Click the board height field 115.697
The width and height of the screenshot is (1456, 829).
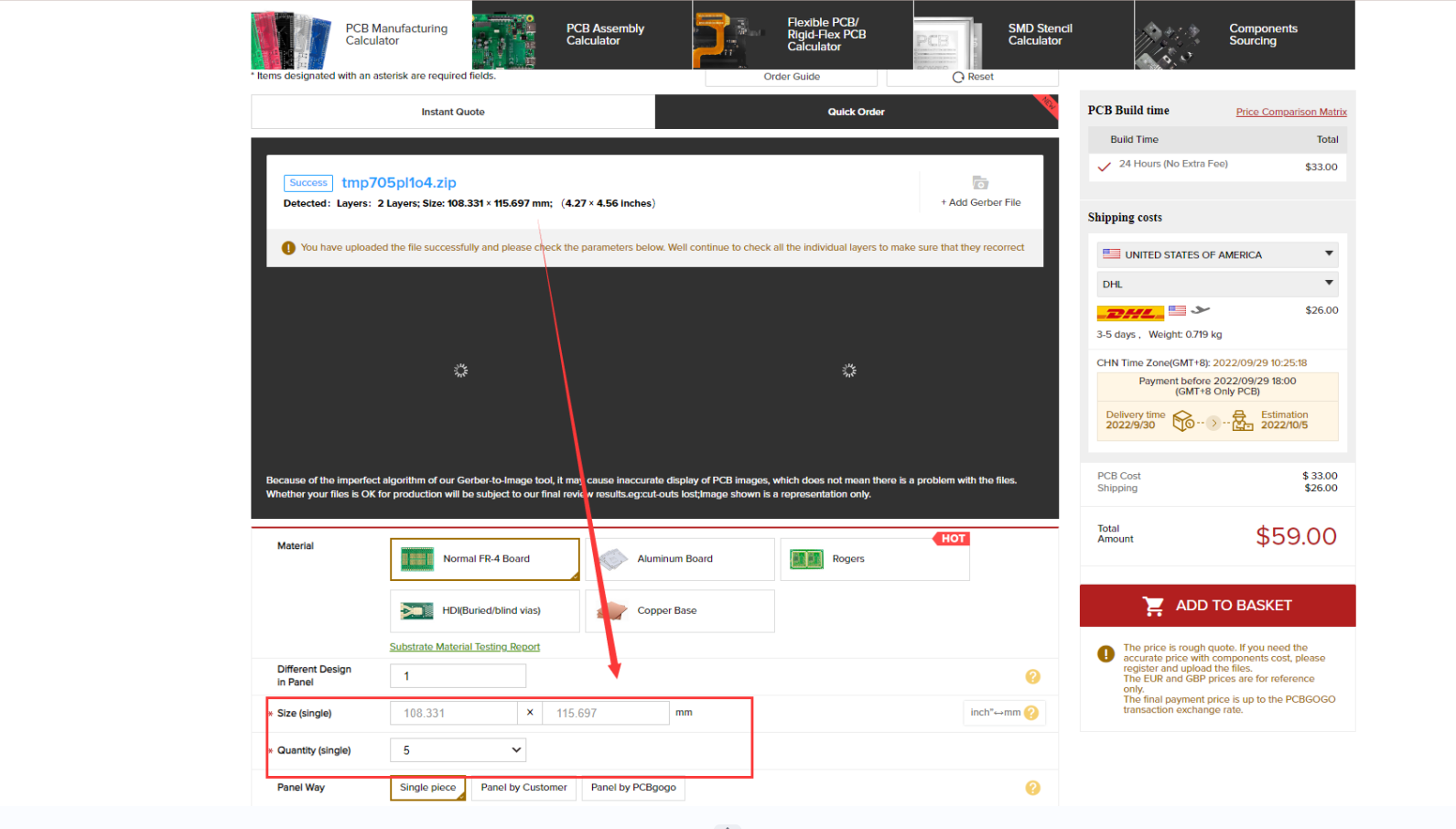606,713
